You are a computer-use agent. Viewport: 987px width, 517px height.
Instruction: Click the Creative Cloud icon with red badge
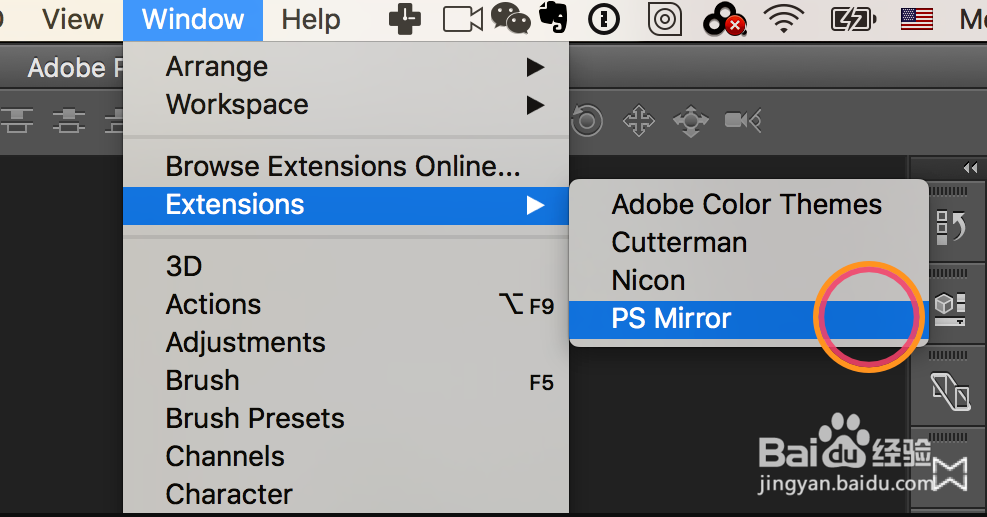pos(725,20)
